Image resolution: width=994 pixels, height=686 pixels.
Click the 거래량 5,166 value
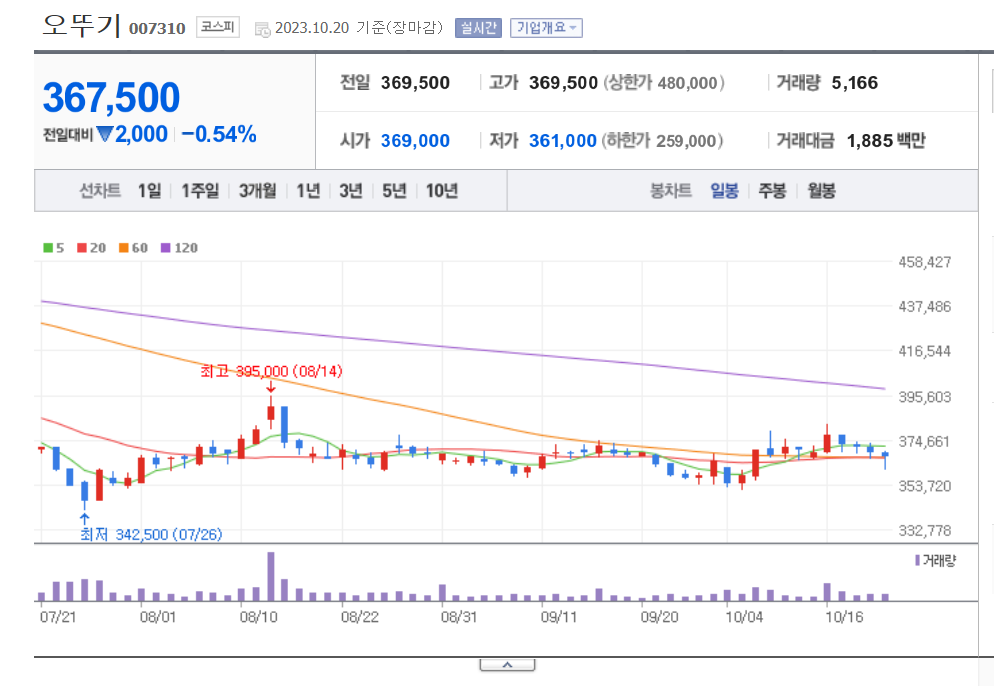(x=855, y=83)
